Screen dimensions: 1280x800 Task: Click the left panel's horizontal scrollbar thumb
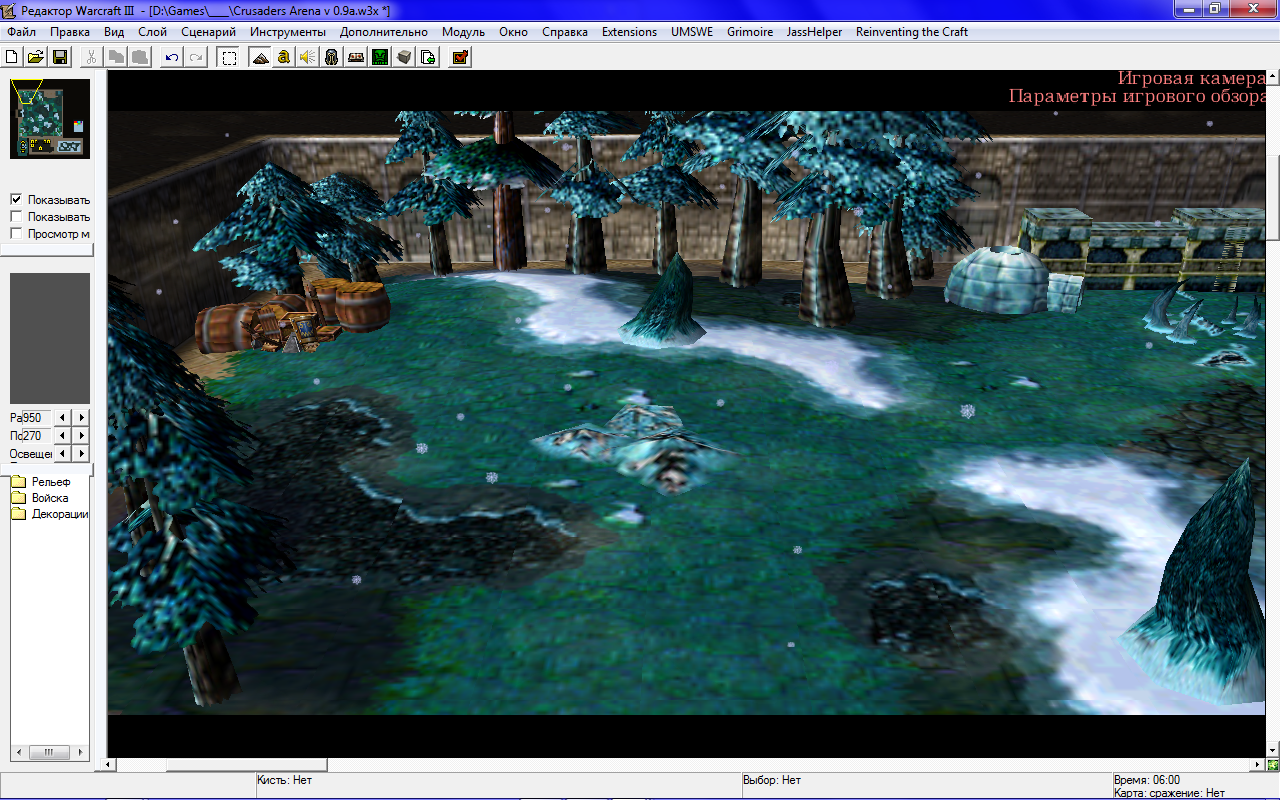[47, 752]
